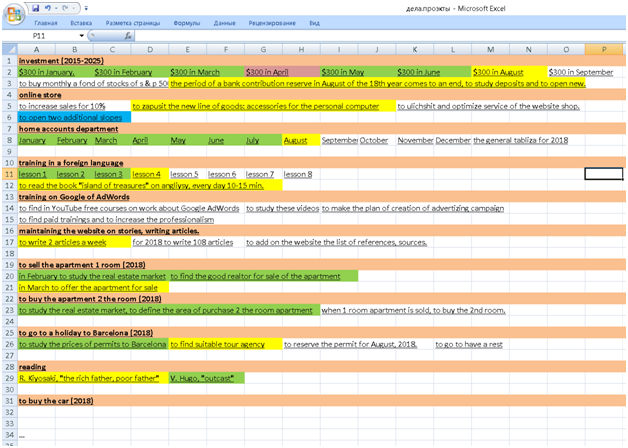The width and height of the screenshot is (628, 448).
Task: Open the Рецензирование ribbon tab
Action: coord(272,23)
